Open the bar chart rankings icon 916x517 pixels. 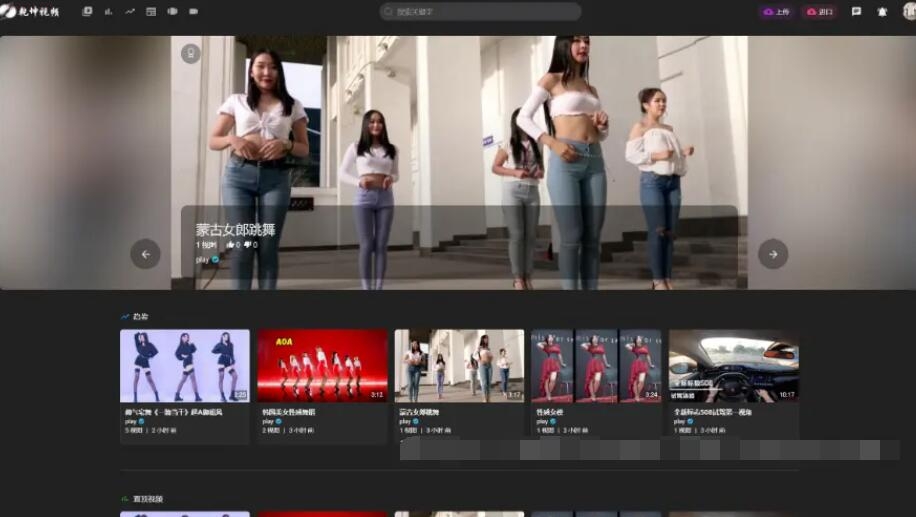click(108, 12)
